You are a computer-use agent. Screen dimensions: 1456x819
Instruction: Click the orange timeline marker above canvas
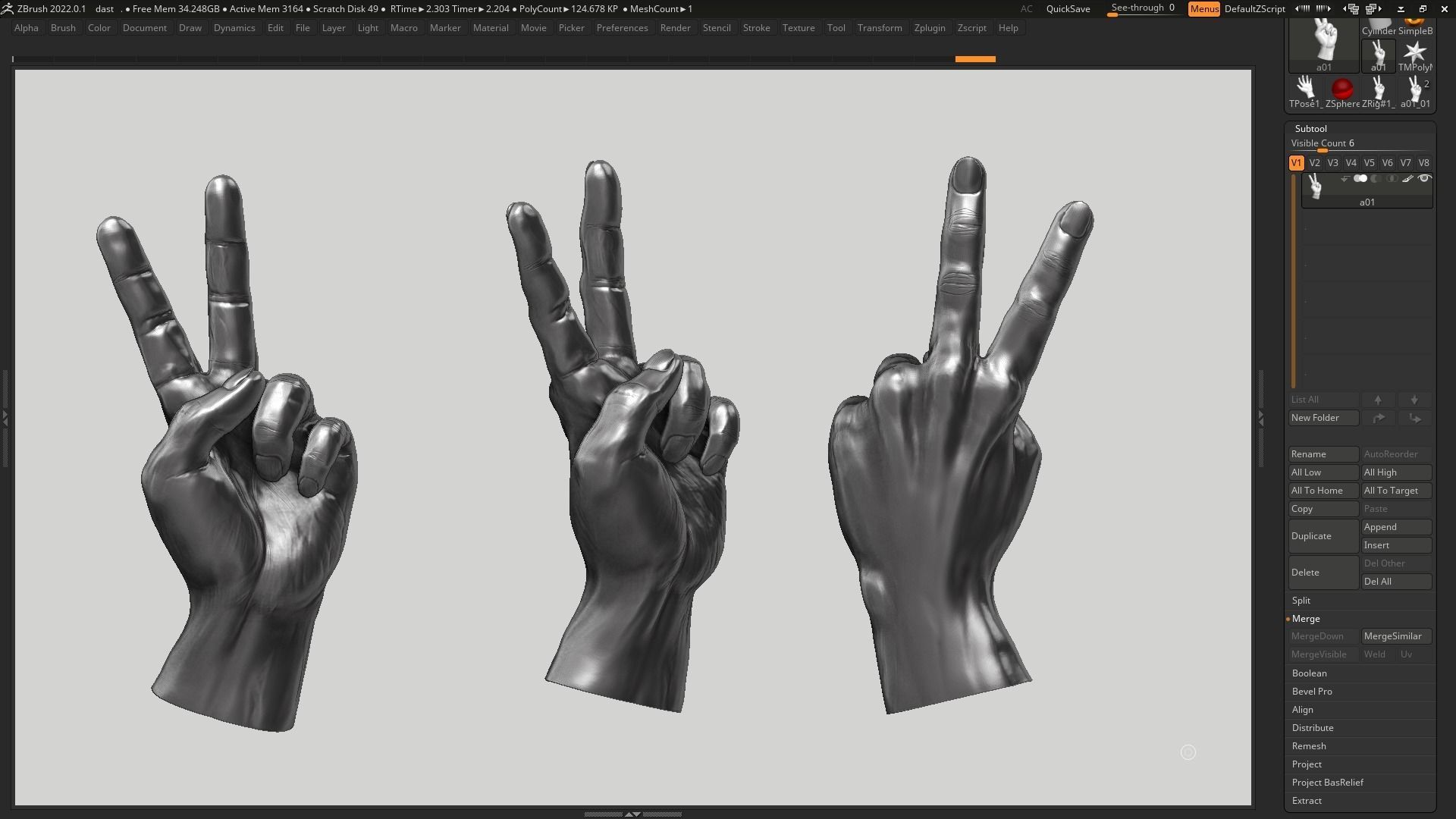point(975,59)
